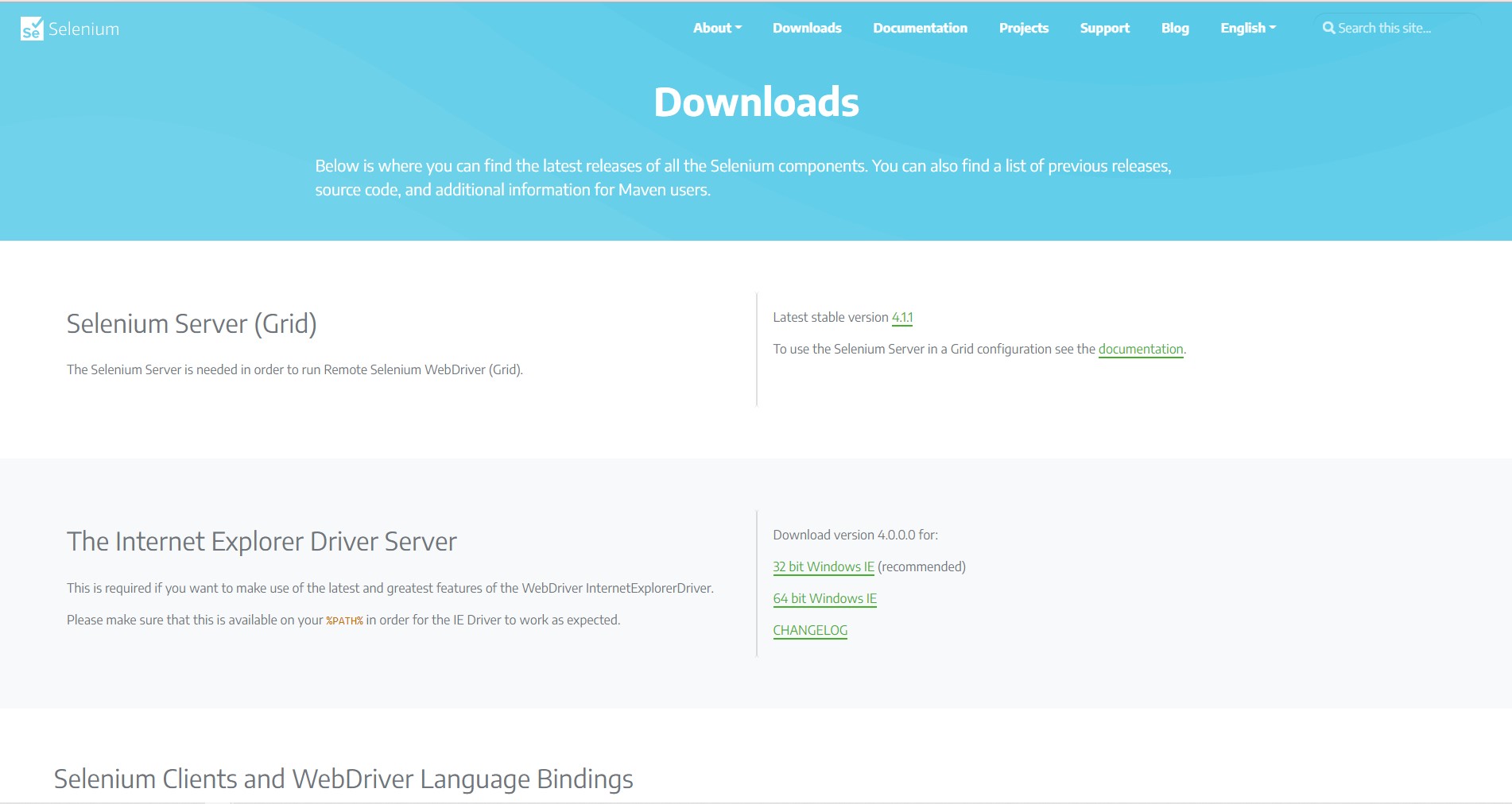The height and width of the screenshot is (804, 1512).
Task: Click the Selenium Server (Grid) heading
Action: point(192,324)
